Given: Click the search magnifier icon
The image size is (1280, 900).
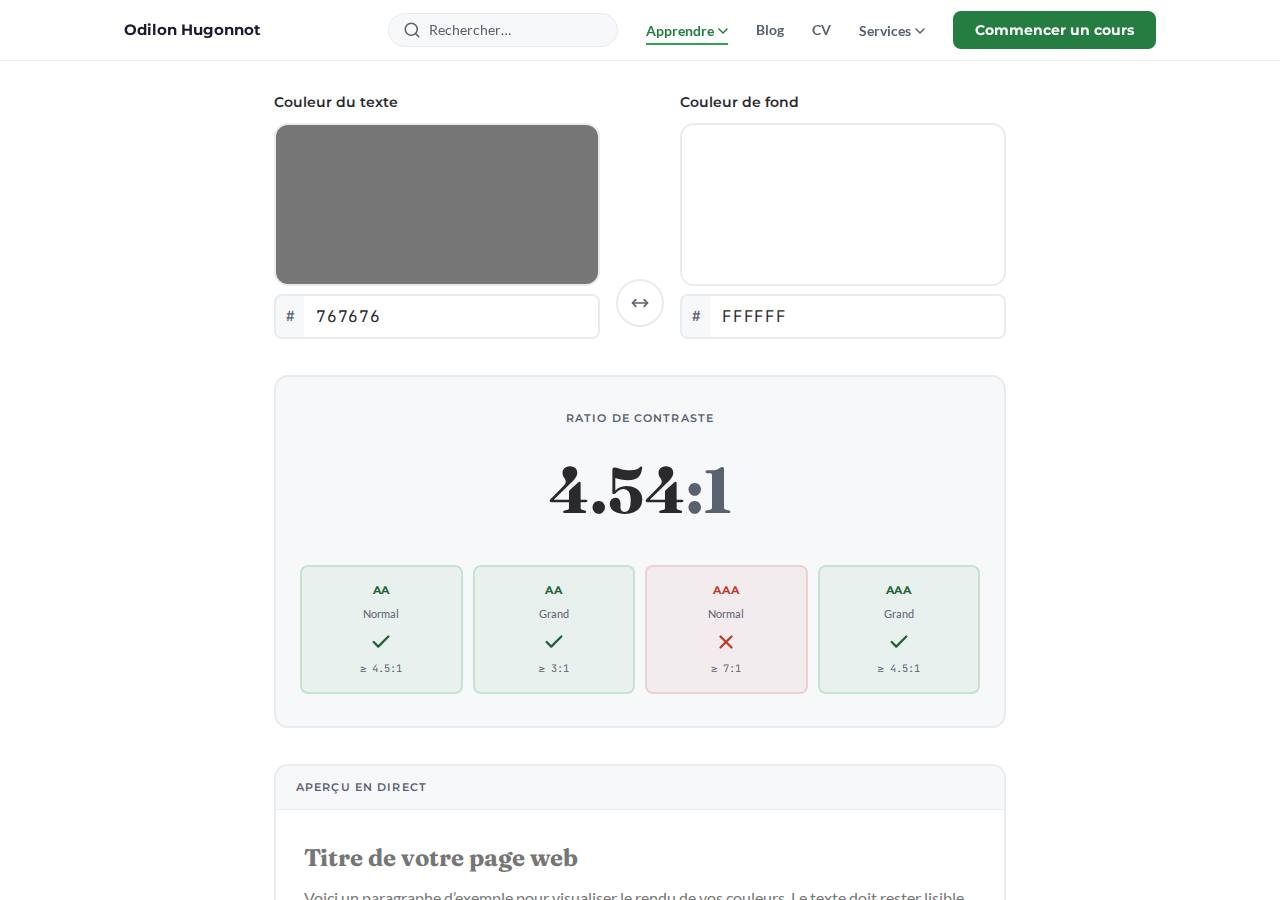Looking at the screenshot, I should (x=411, y=30).
